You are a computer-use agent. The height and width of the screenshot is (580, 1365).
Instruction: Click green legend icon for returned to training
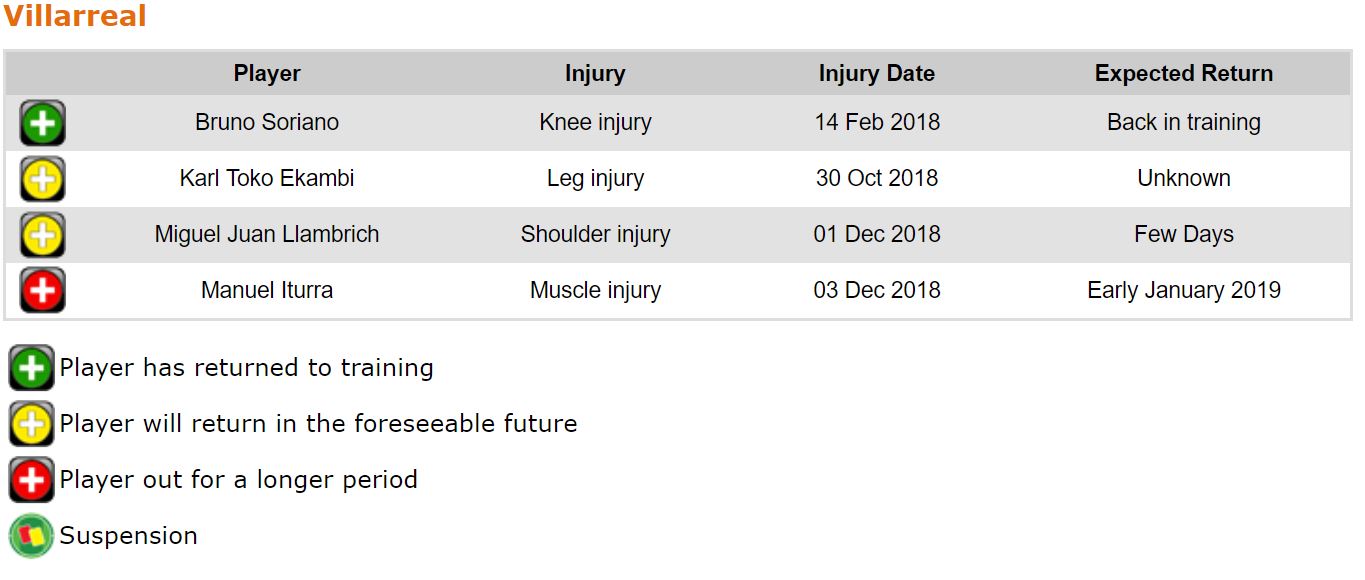31,368
